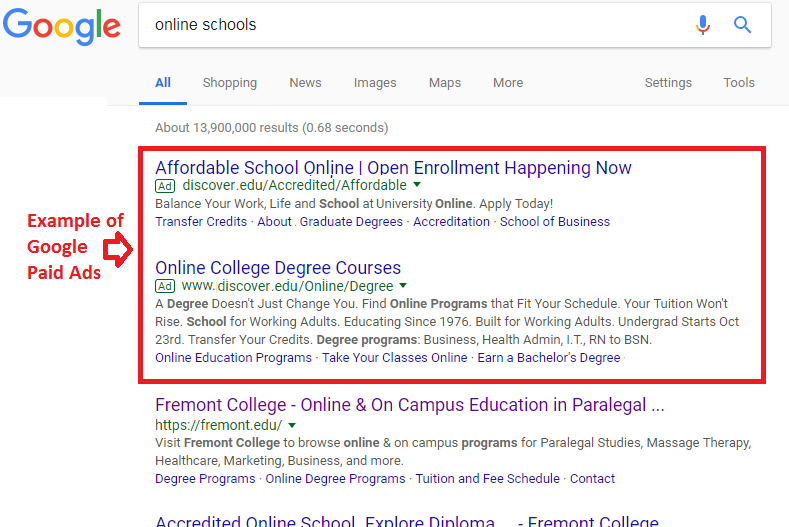
Task: Click the 'About 13,900,000 results' text
Action: click(x=272, y=128)
